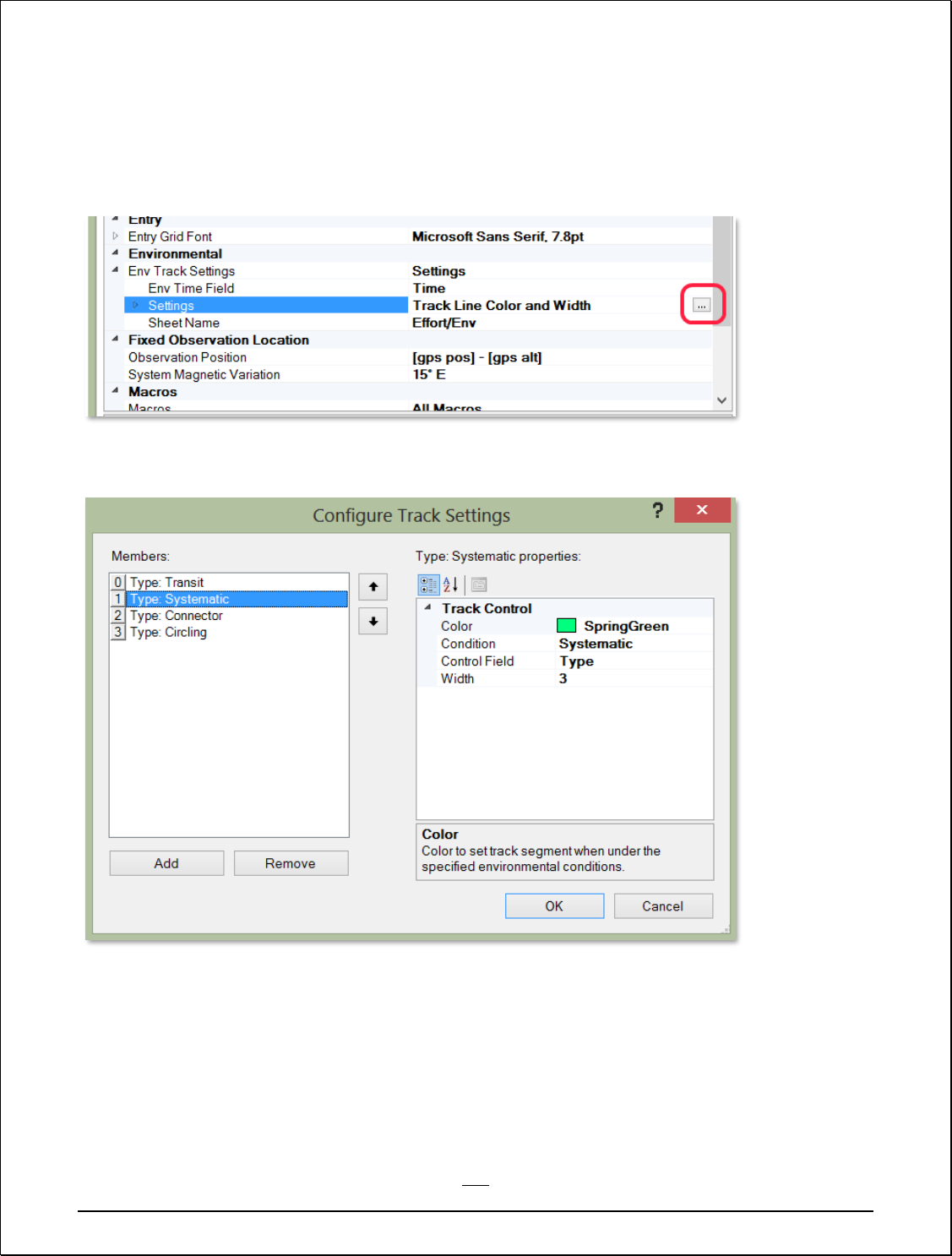Select member 'Type: Connector'
Screen dimensions: 952x1256
229,616
